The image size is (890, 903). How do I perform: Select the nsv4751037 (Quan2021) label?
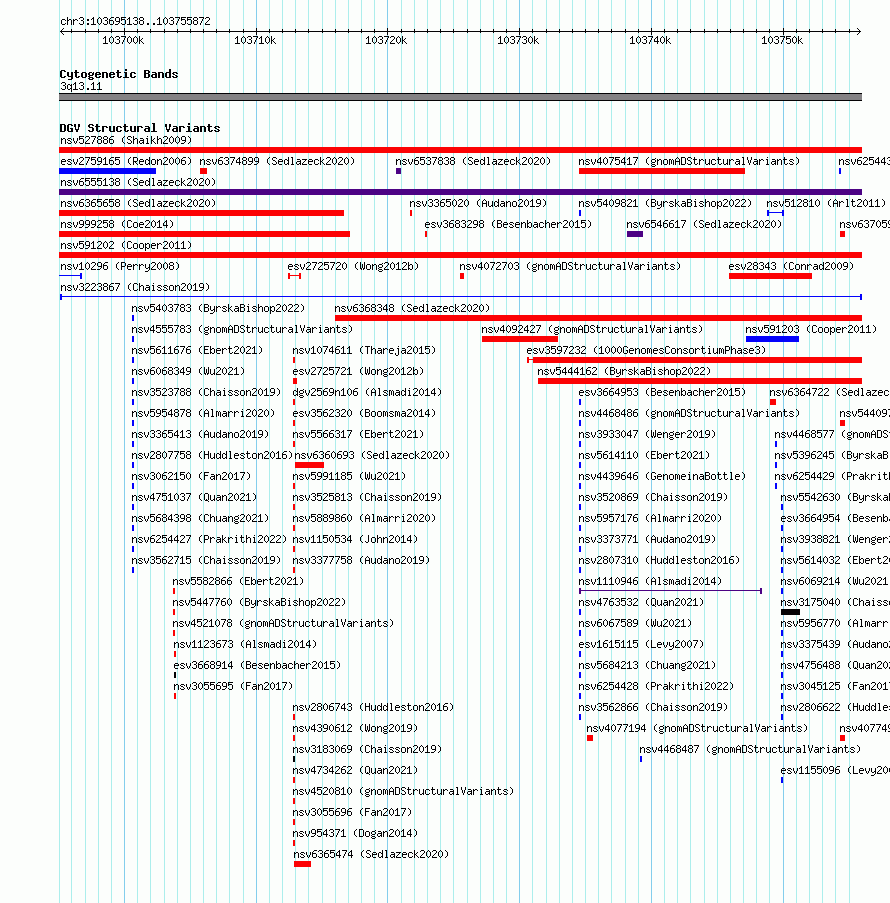[x=194, y=498]
